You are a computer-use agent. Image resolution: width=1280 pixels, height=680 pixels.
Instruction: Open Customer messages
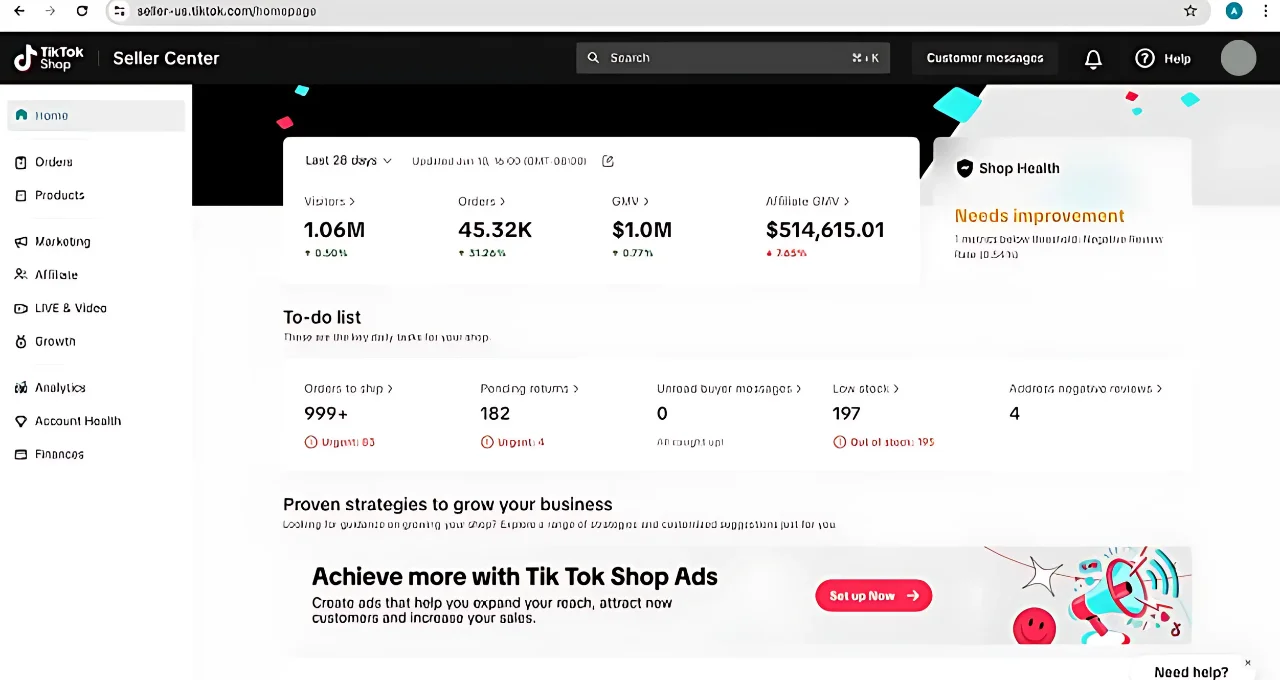tap(984, 58)
